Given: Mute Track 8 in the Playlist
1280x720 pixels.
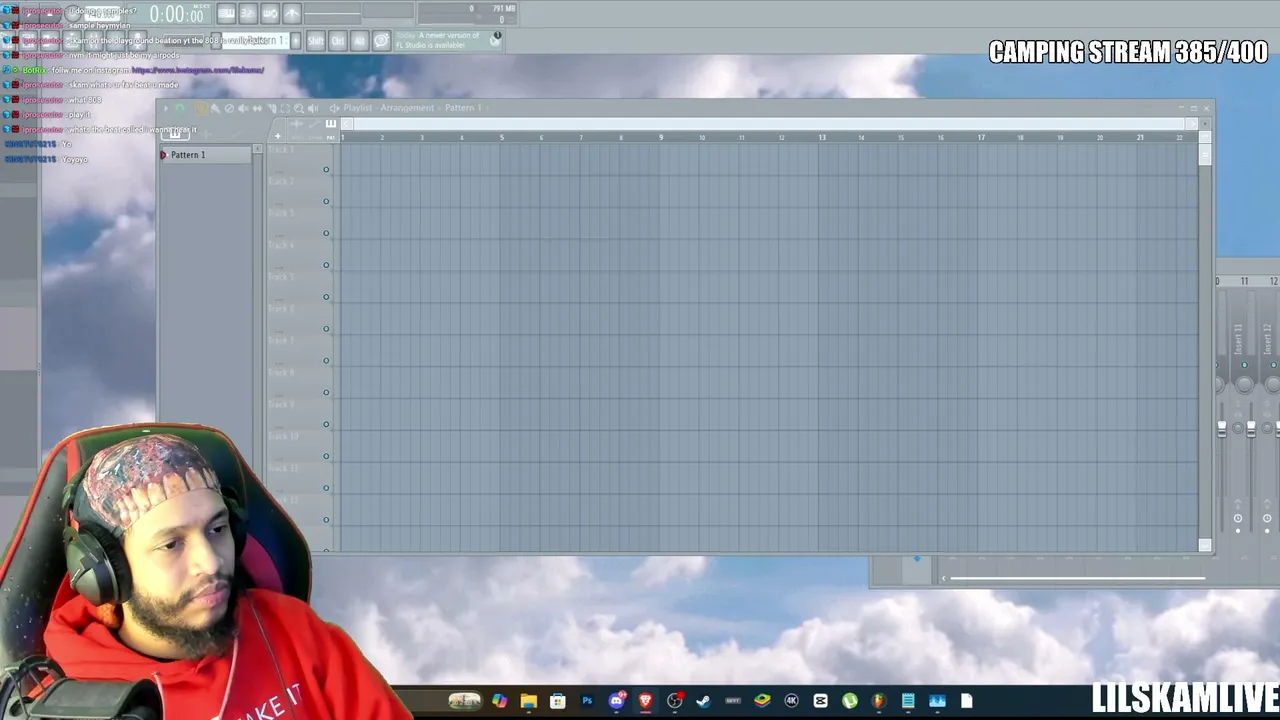Looking at the screenshot, I should [x=326, y=393].
